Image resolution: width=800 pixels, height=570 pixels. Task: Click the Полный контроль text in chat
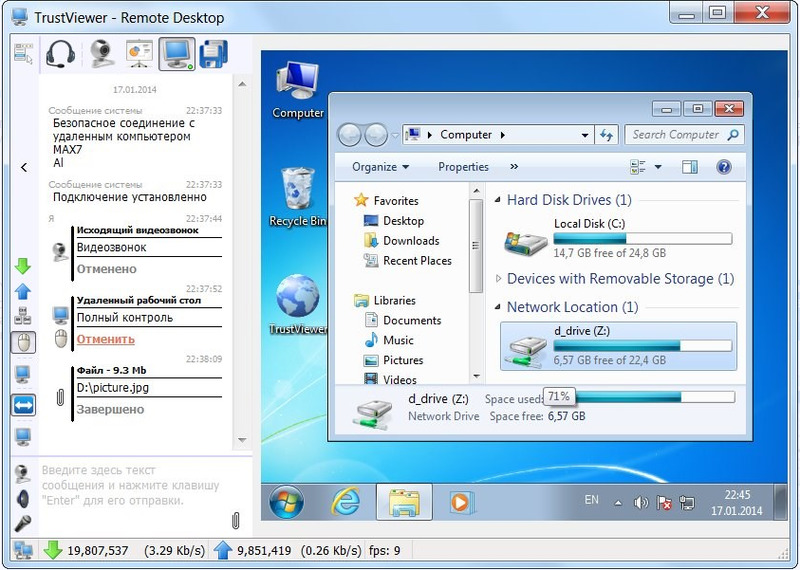coord(125,317)
